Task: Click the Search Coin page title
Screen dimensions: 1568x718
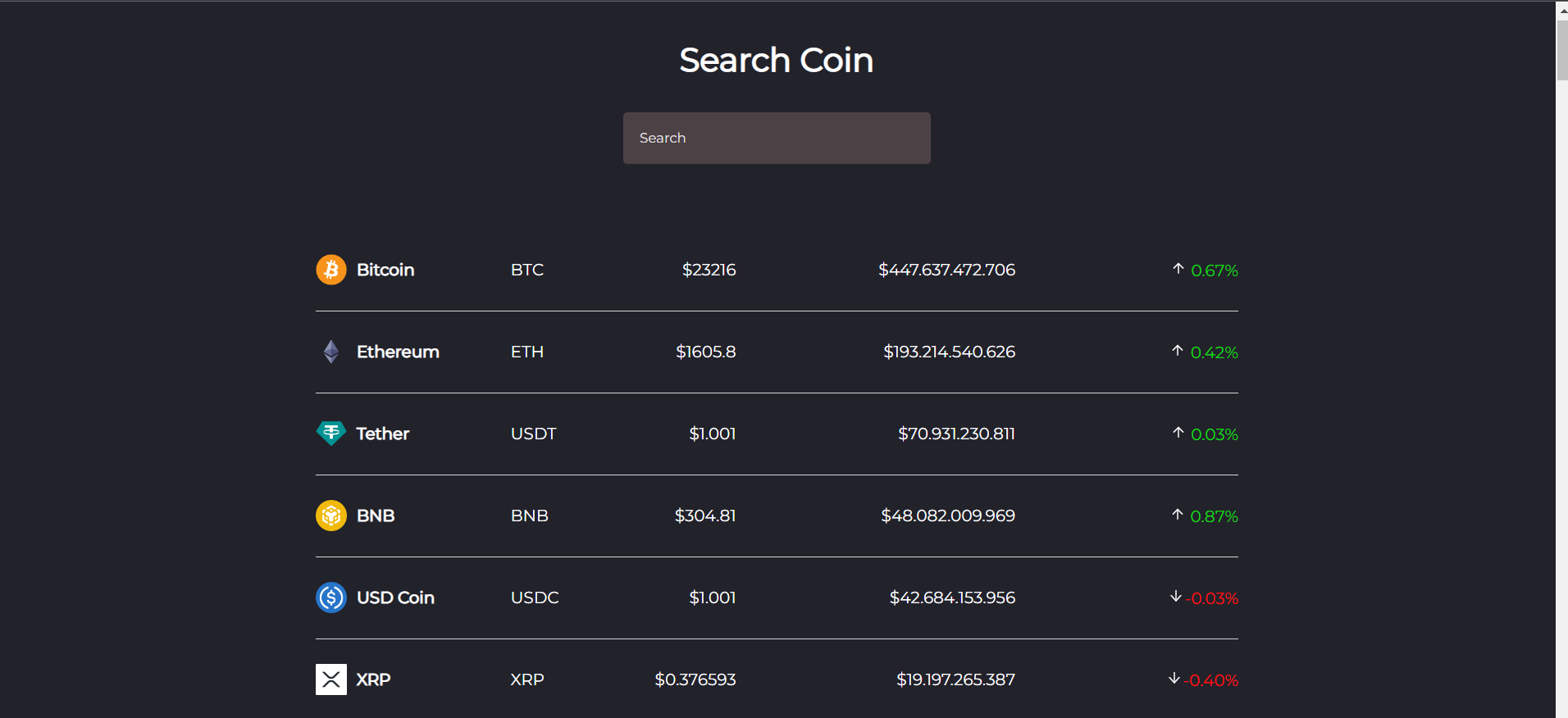Action: (776, 59)
